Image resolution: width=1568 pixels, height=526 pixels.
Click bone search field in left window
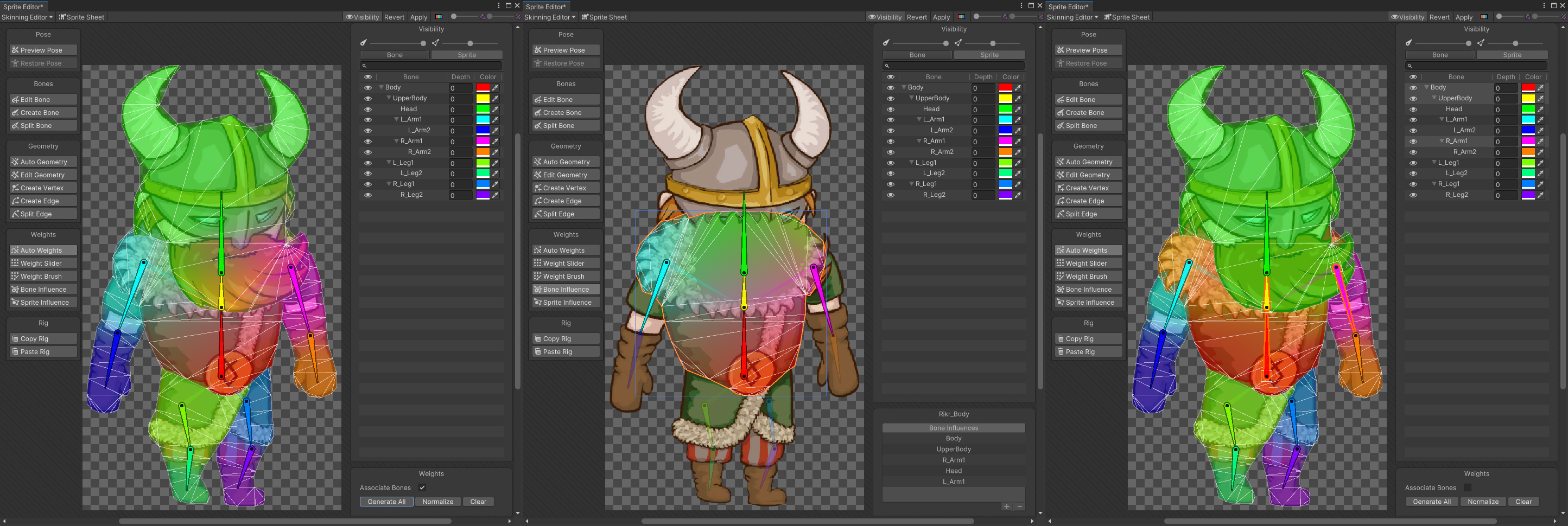(431, 66)
